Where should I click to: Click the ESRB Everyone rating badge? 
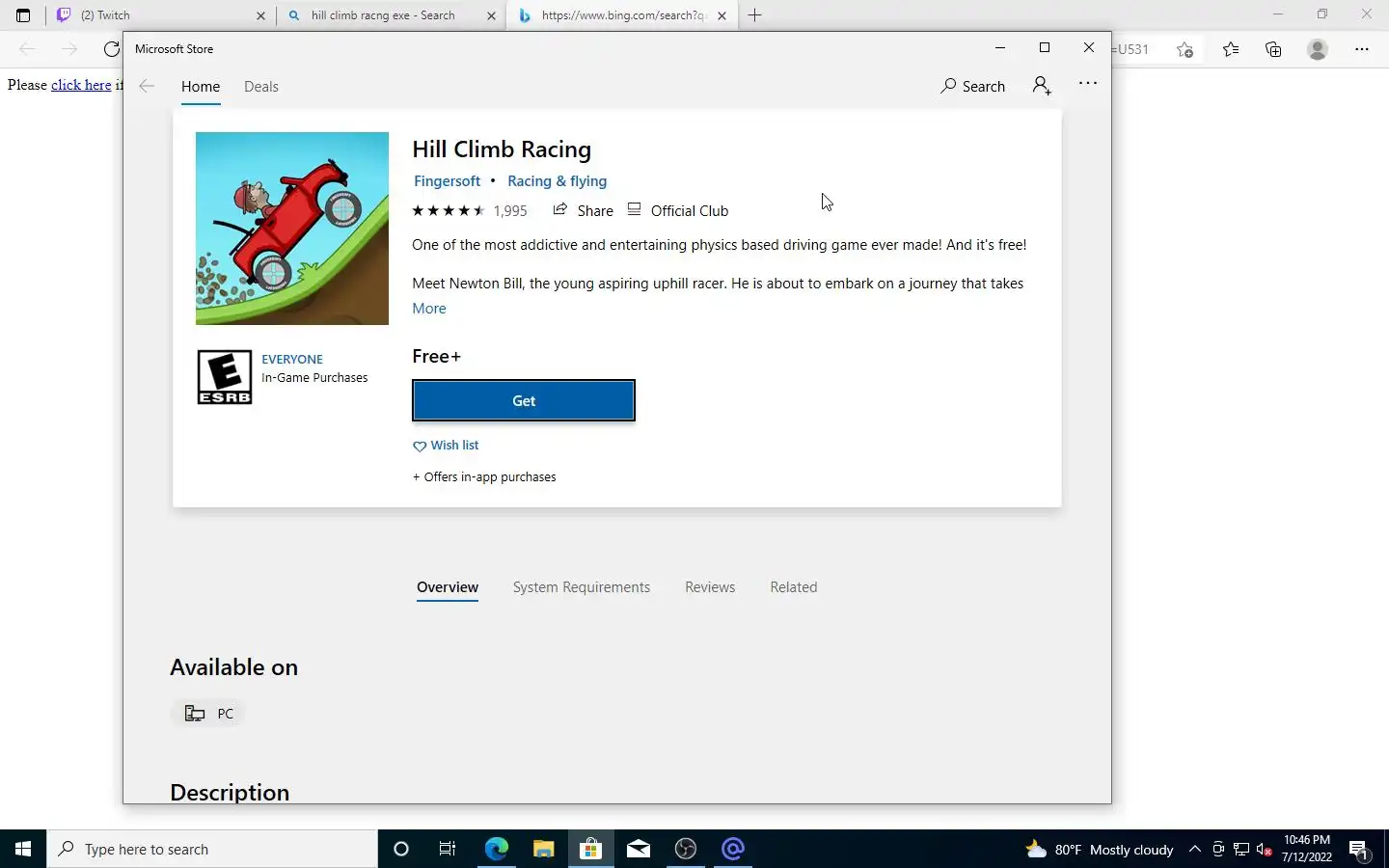tap(225, 377)
